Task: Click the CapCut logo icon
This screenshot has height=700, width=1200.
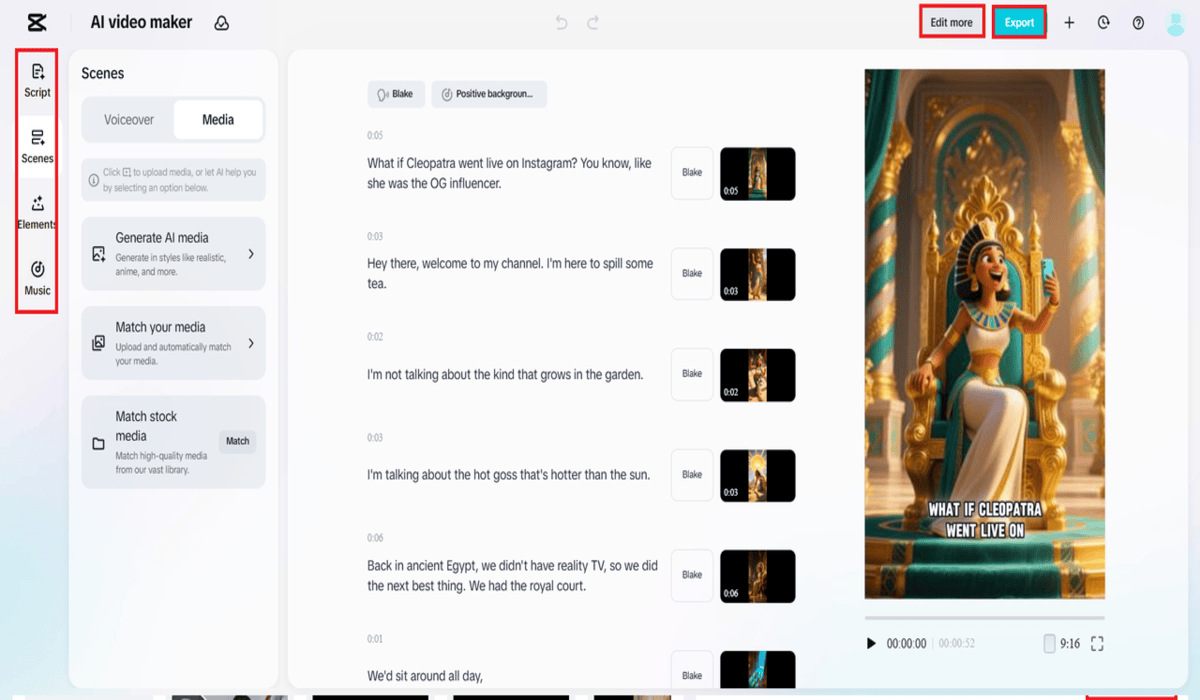Action: click(x=37, y=22)
